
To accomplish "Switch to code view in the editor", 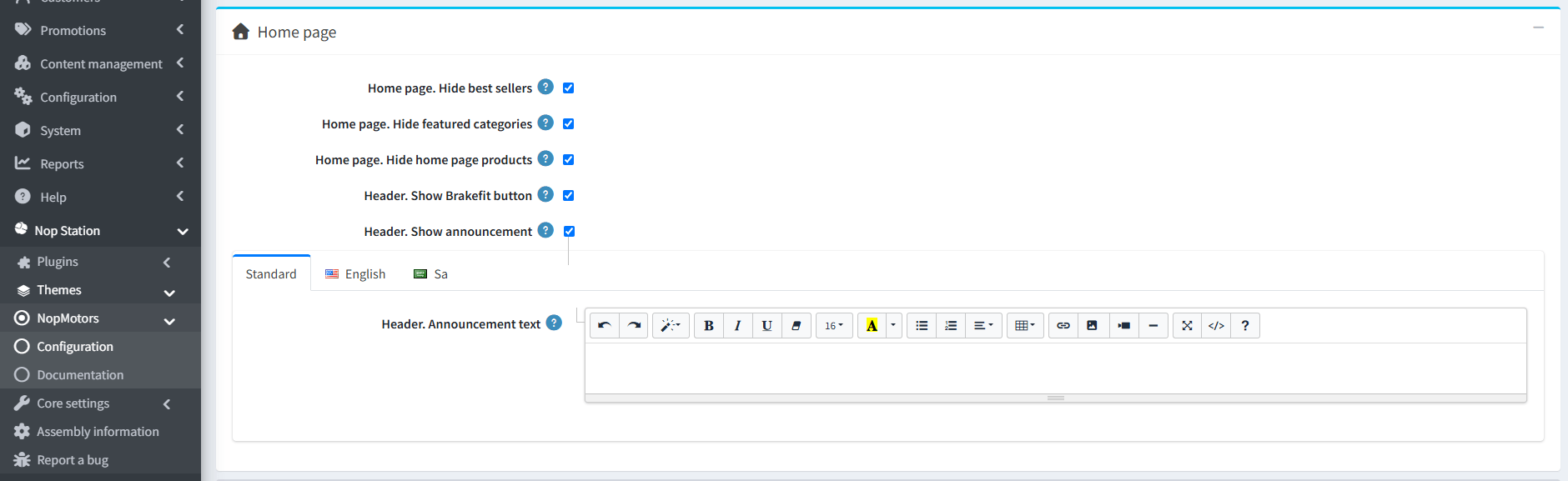I will [1216, 326].
